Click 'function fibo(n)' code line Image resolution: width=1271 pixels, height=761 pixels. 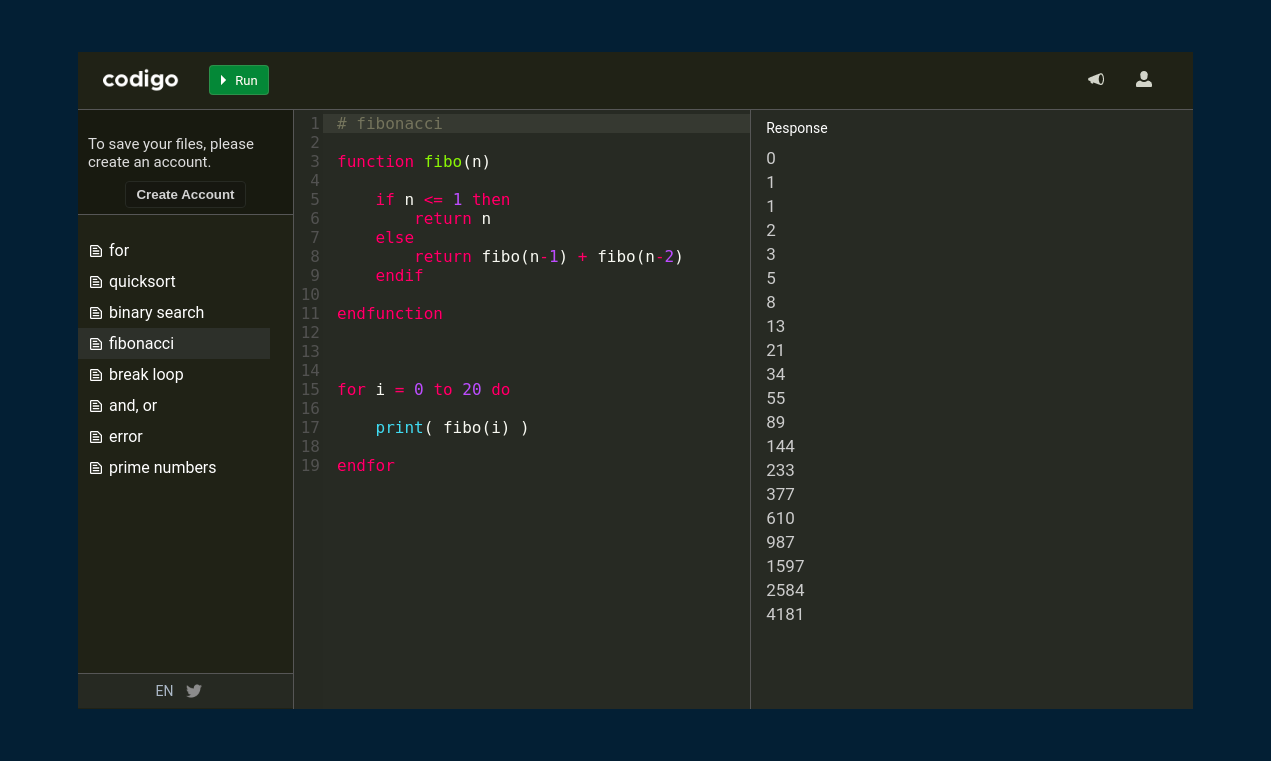point(414,162)
